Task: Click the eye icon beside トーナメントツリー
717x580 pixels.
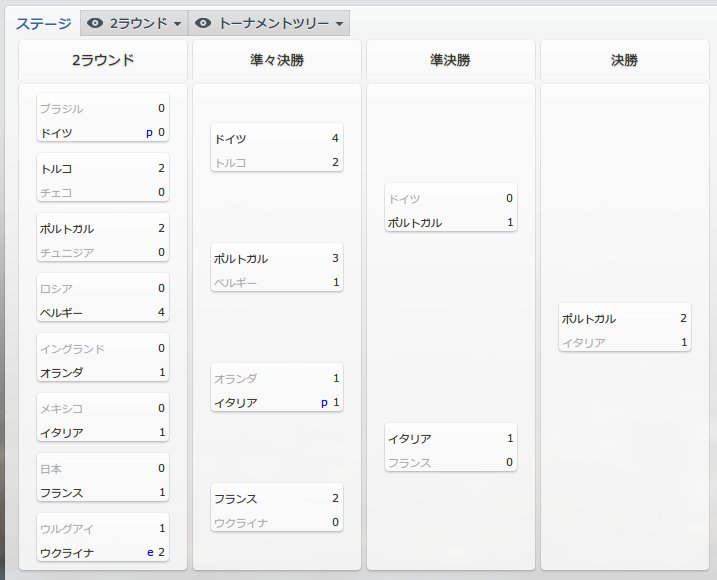Action: tap(203, 23)
